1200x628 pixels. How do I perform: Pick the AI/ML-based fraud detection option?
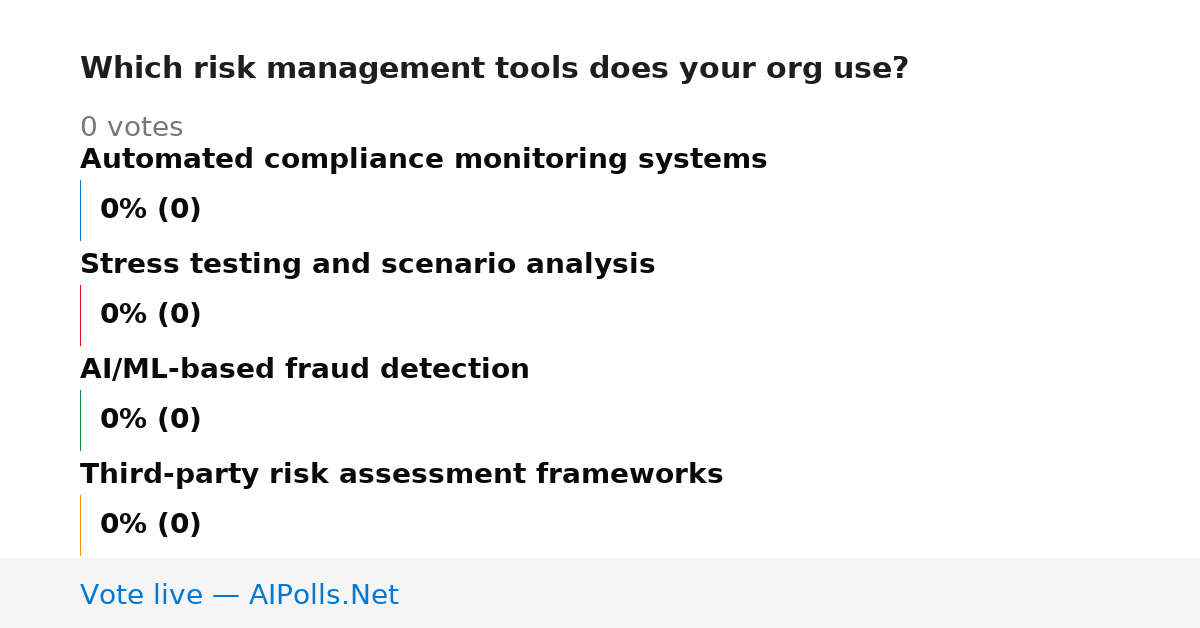click(304, 370)
